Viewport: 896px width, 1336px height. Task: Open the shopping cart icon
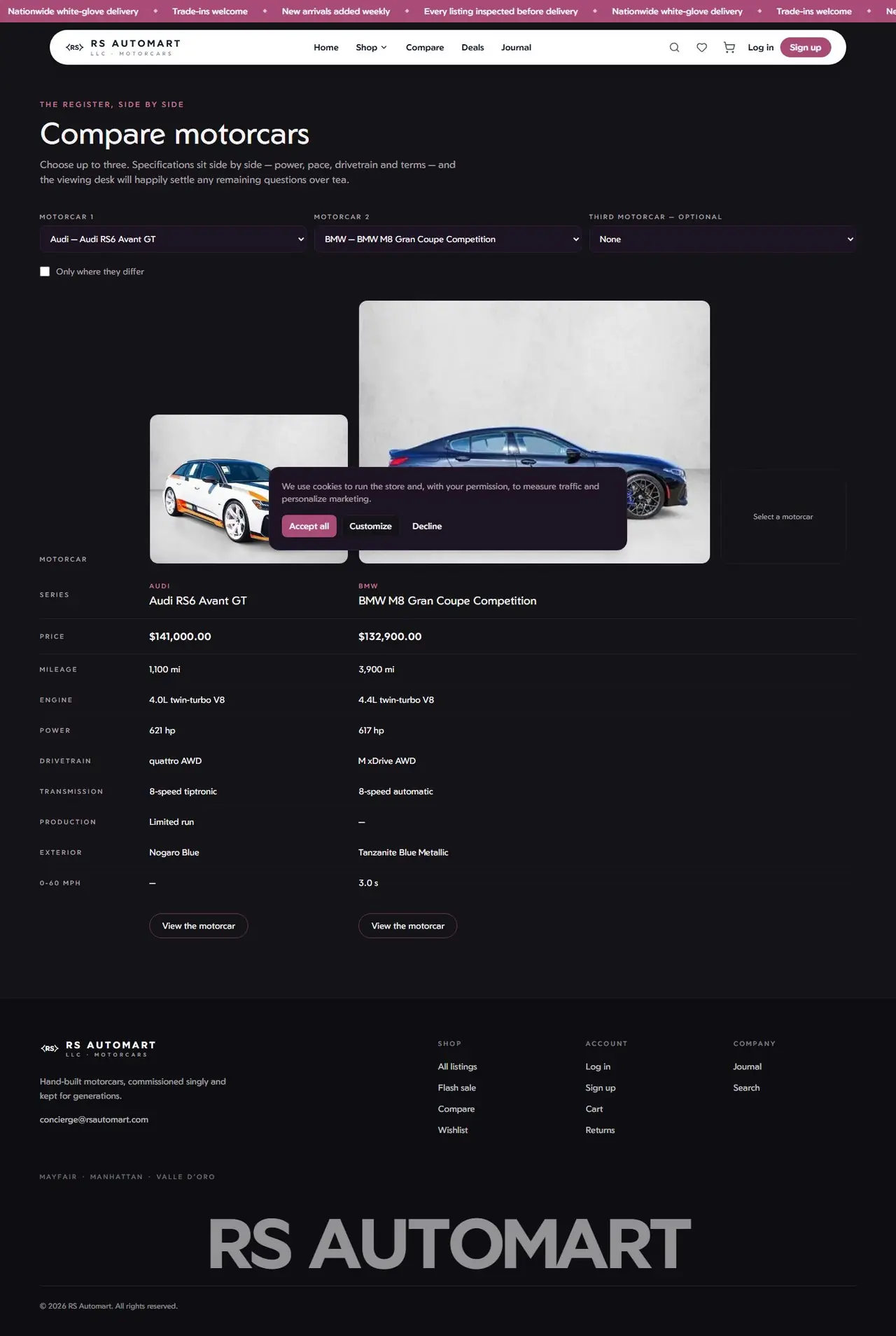729,48
